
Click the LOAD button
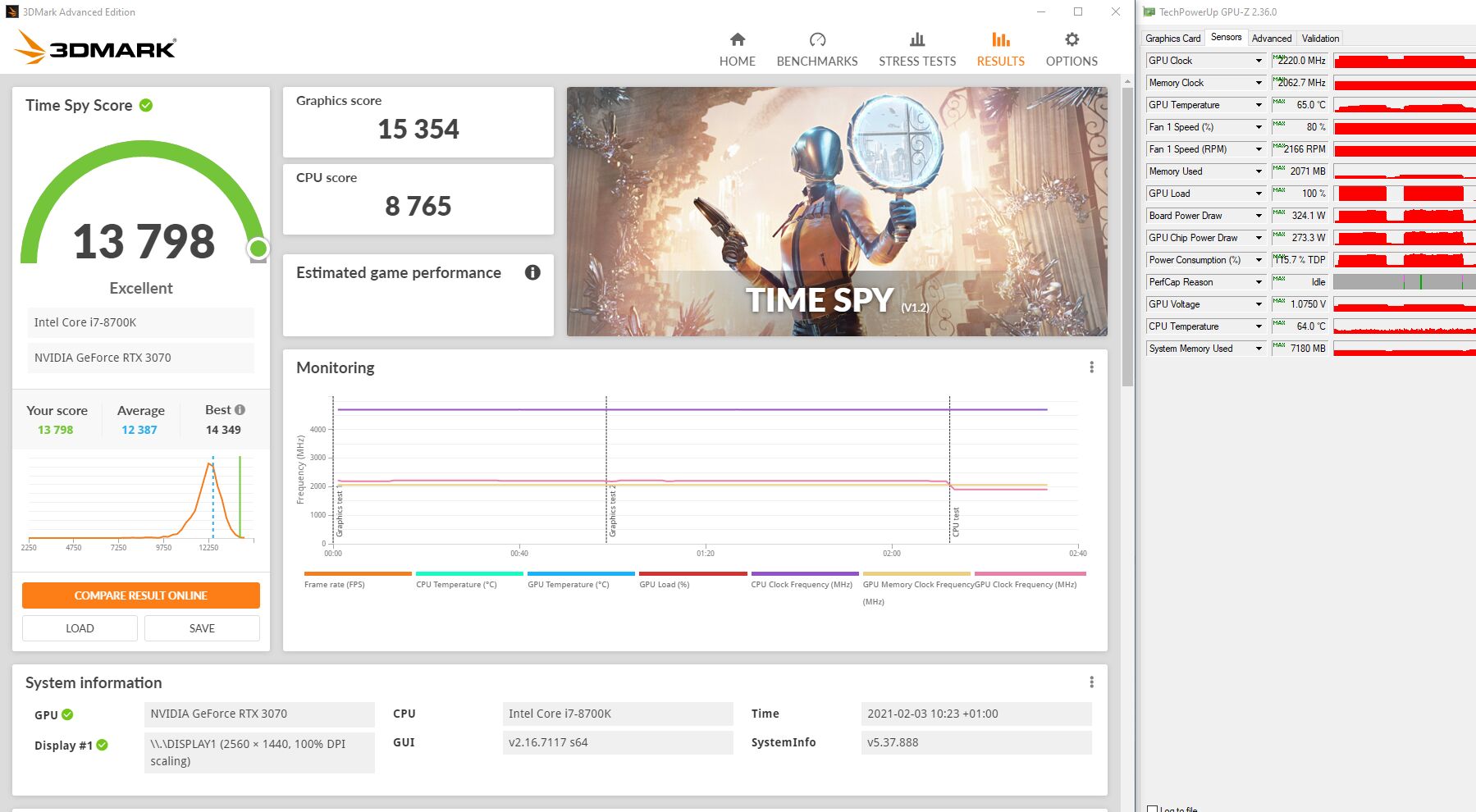(80, 628)
